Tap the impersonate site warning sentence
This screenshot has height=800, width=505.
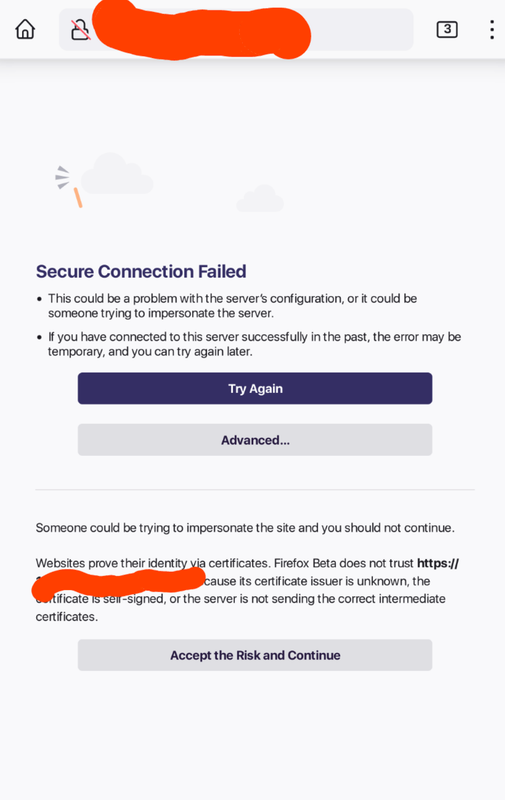coord(245,528)
